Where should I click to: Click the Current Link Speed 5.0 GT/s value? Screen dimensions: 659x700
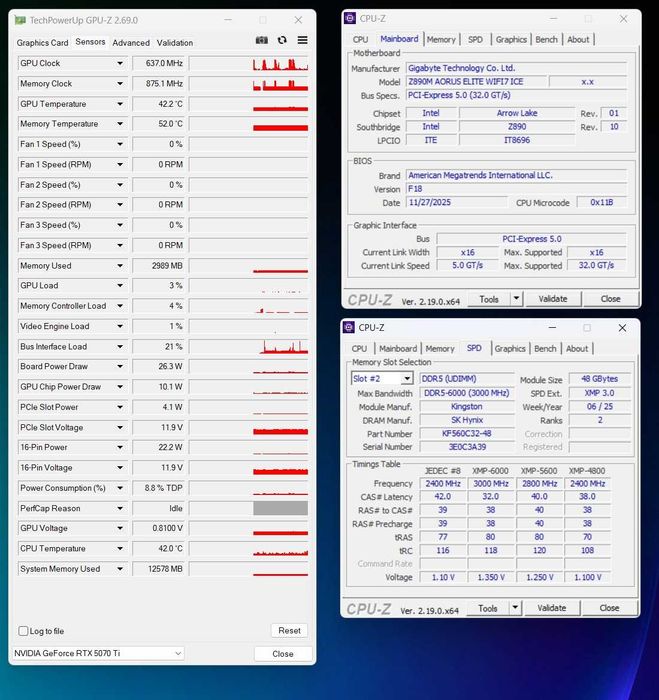click(x=467, y=266)
